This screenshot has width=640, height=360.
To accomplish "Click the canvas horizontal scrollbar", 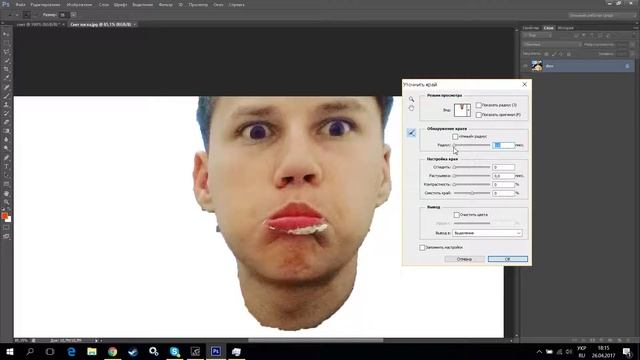I will (316, 340).
